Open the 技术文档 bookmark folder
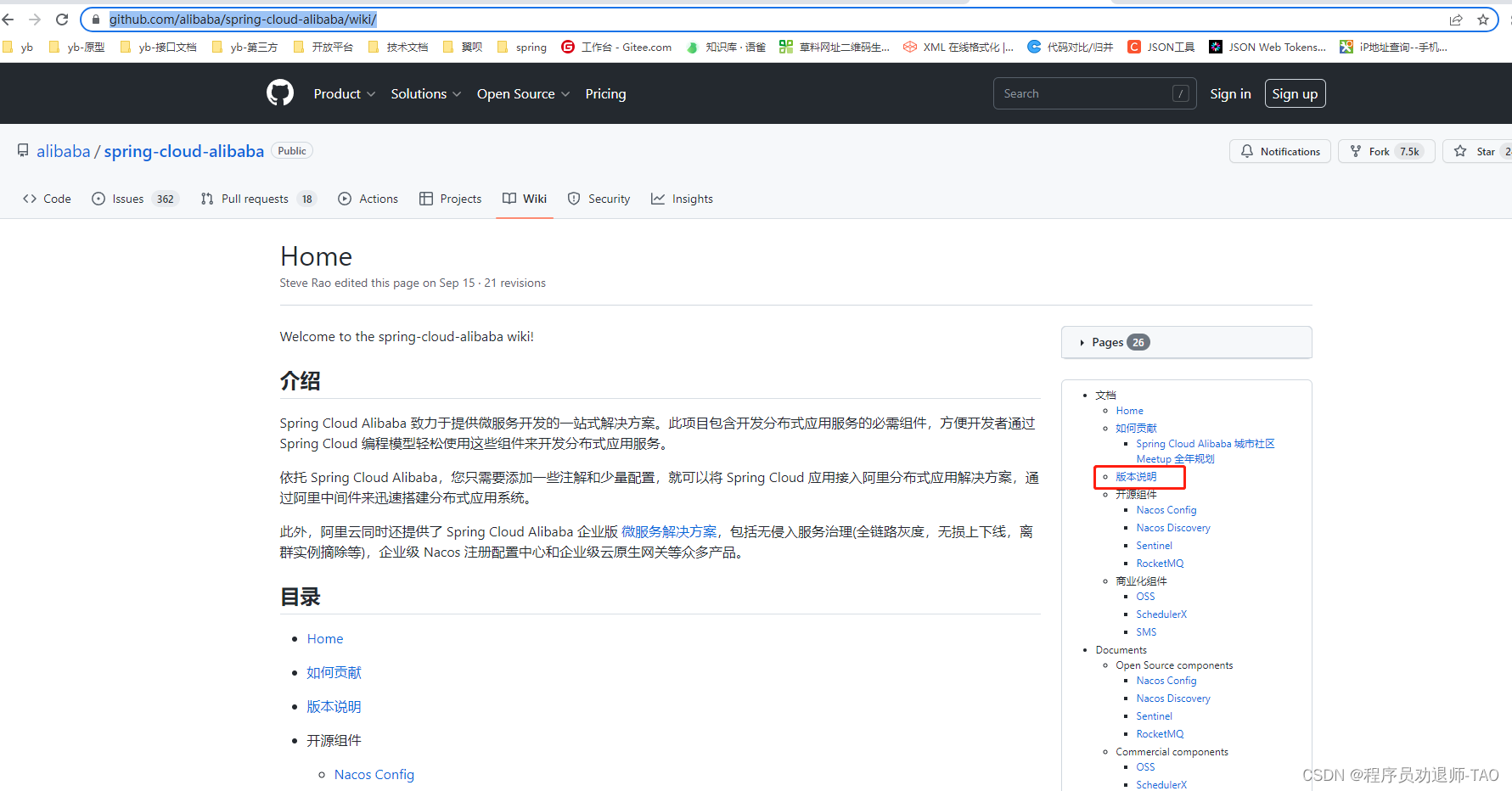Image resolution: width=1512 pixels, height=791 pixels. click(x=398, y=47)
